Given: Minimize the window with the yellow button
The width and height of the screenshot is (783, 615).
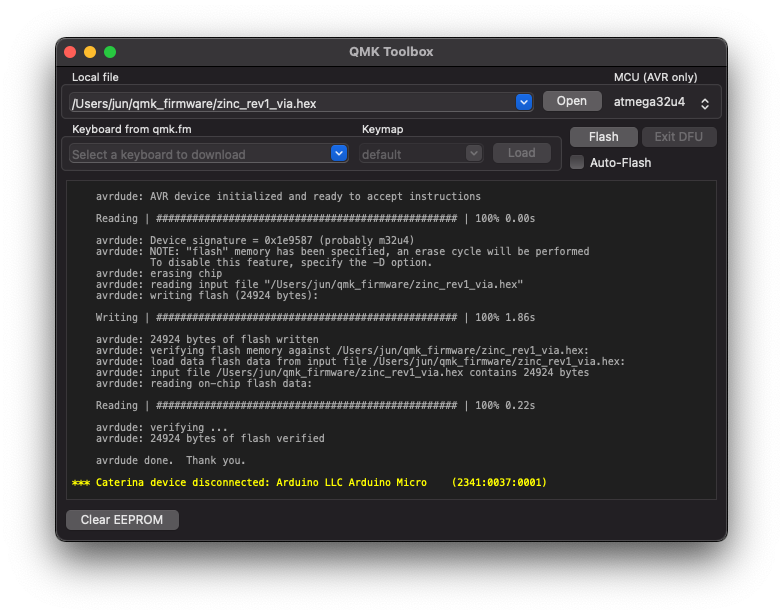Looking at the screenshot, I should (x=90, y=52).
